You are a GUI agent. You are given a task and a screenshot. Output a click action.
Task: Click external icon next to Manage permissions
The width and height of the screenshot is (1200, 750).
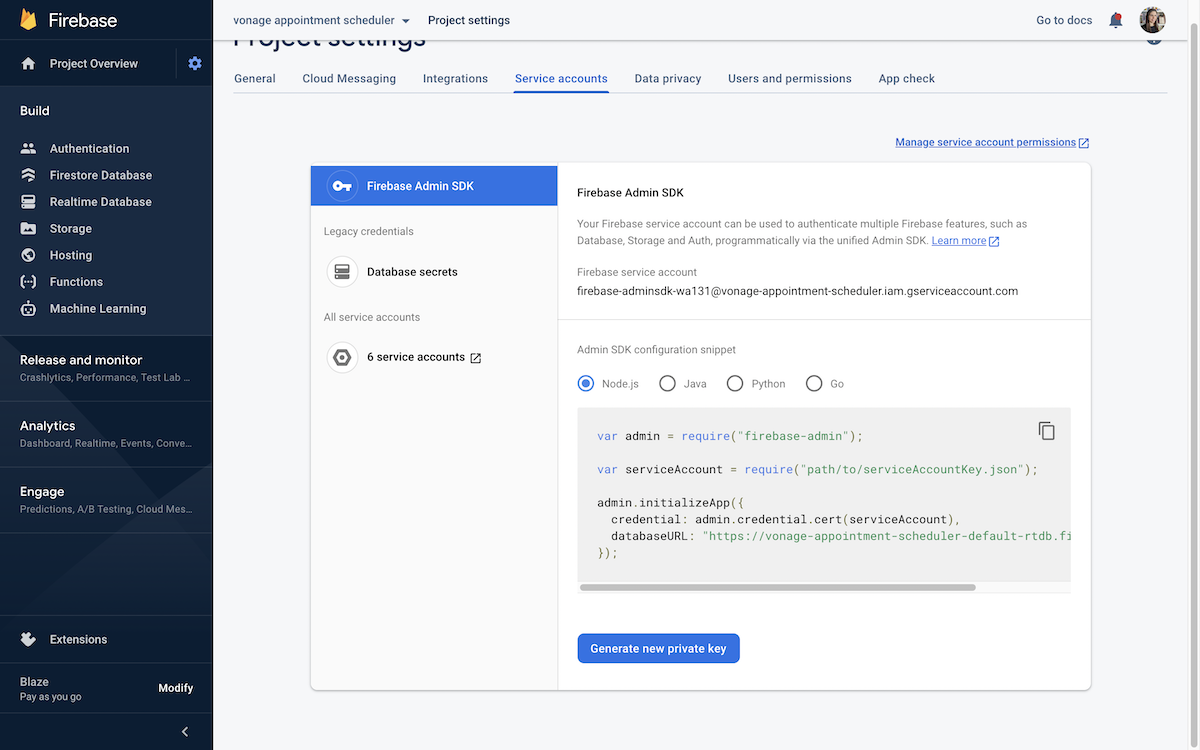tap(1084, 143)
